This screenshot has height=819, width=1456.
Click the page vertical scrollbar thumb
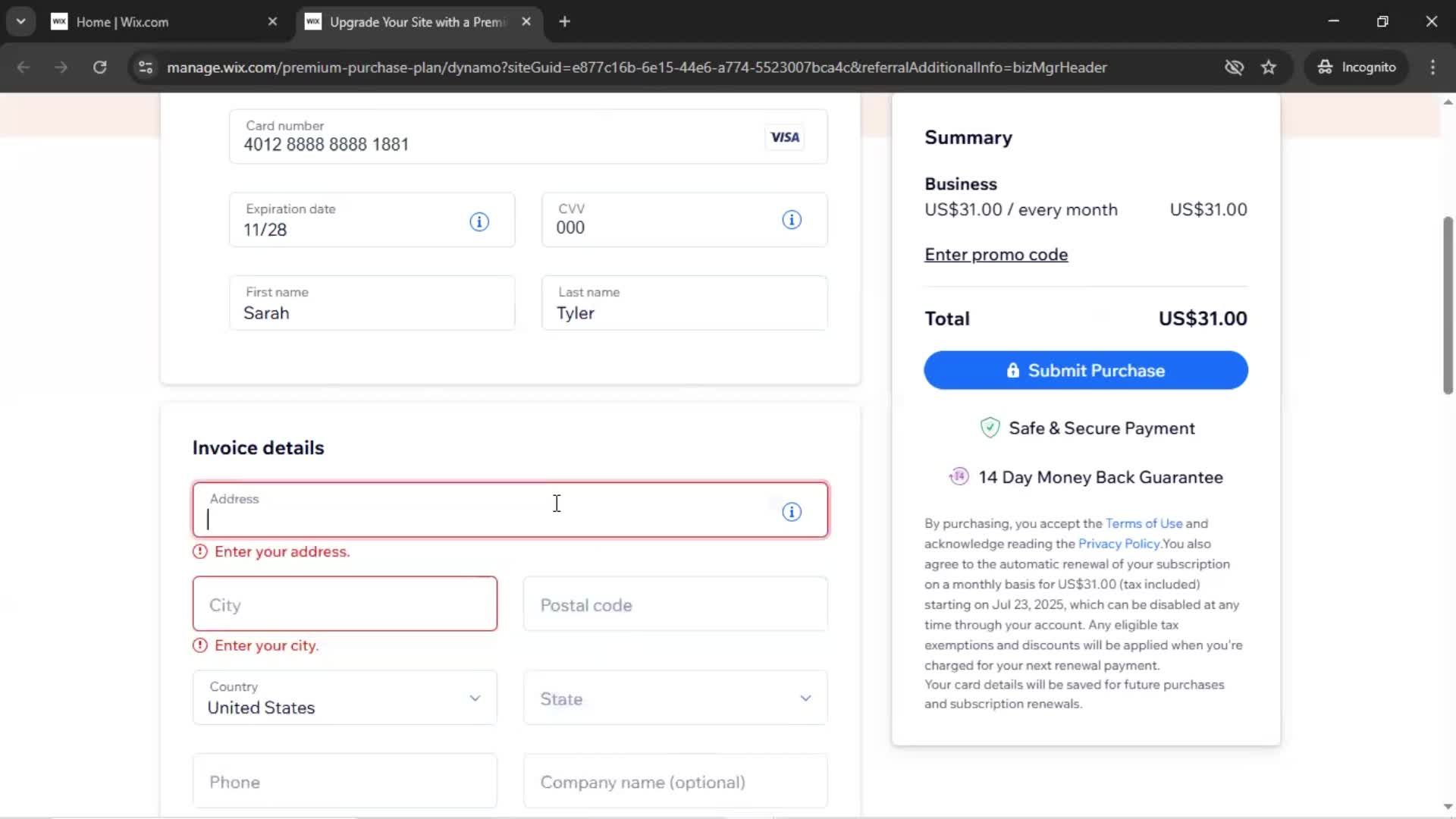click(x=1448, y=305)
